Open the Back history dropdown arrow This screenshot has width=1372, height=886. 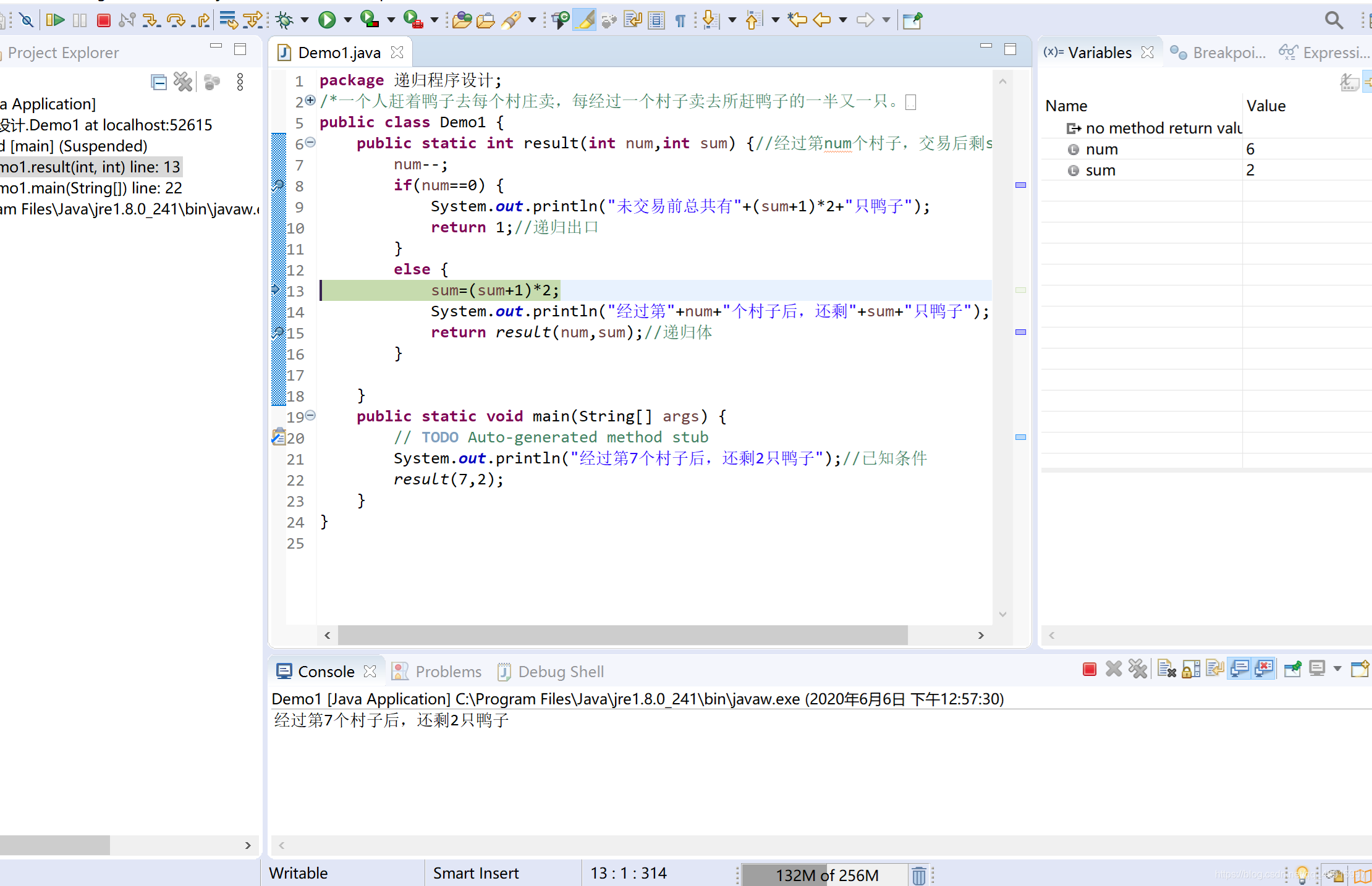842,20
